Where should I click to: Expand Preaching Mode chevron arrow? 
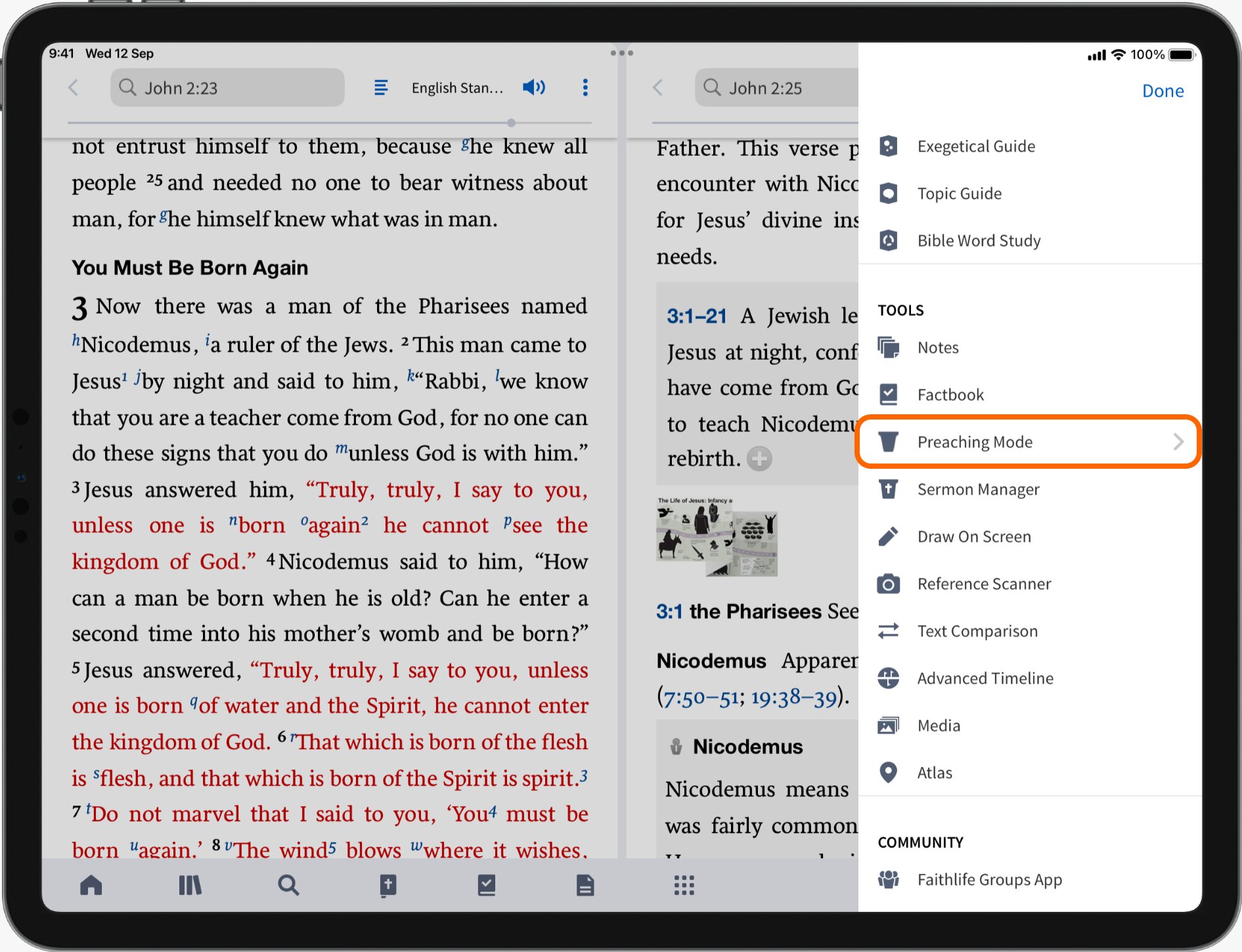pos(1178,442)
